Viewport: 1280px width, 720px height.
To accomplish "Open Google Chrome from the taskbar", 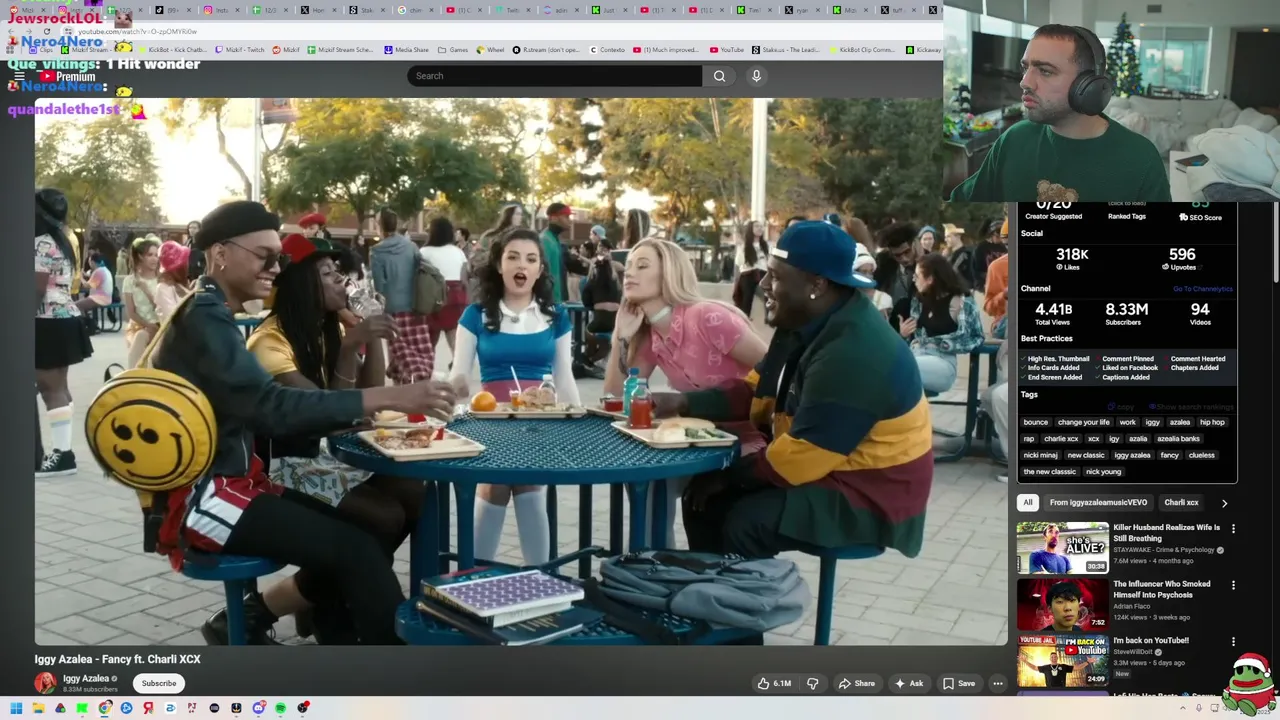I will [x=104, y=708].
